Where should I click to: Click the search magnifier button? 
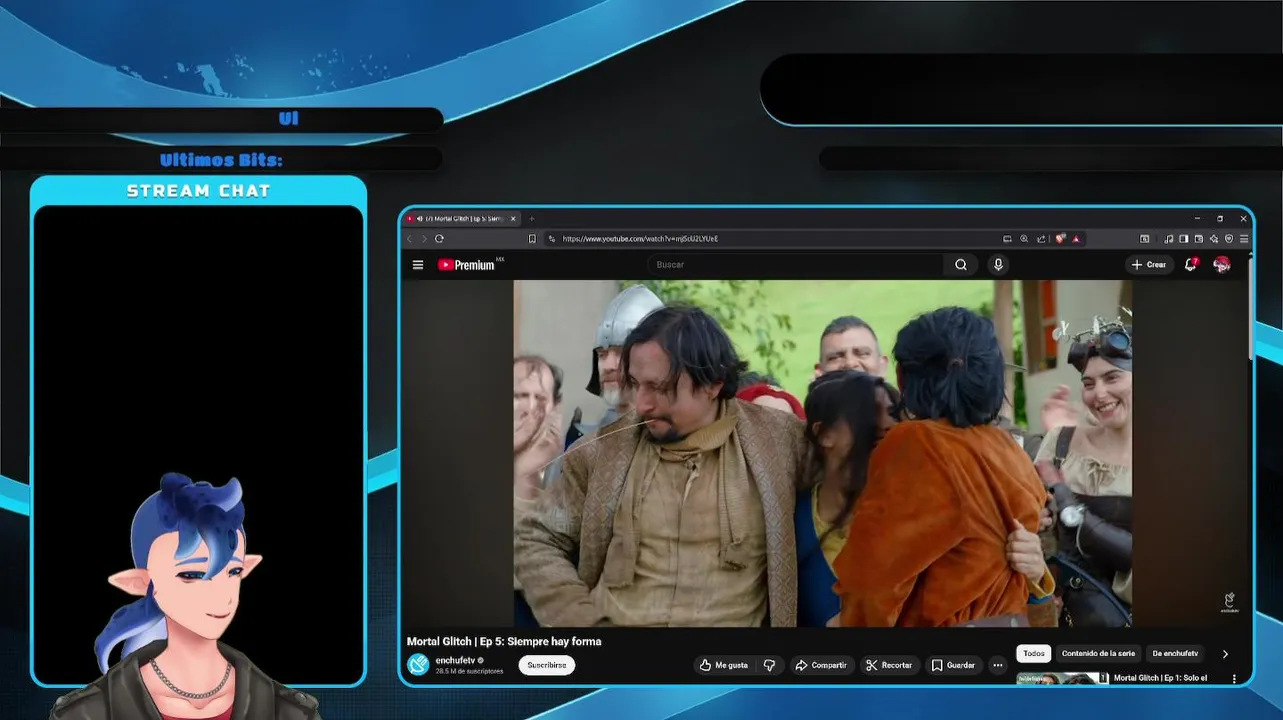pos(961,265)
